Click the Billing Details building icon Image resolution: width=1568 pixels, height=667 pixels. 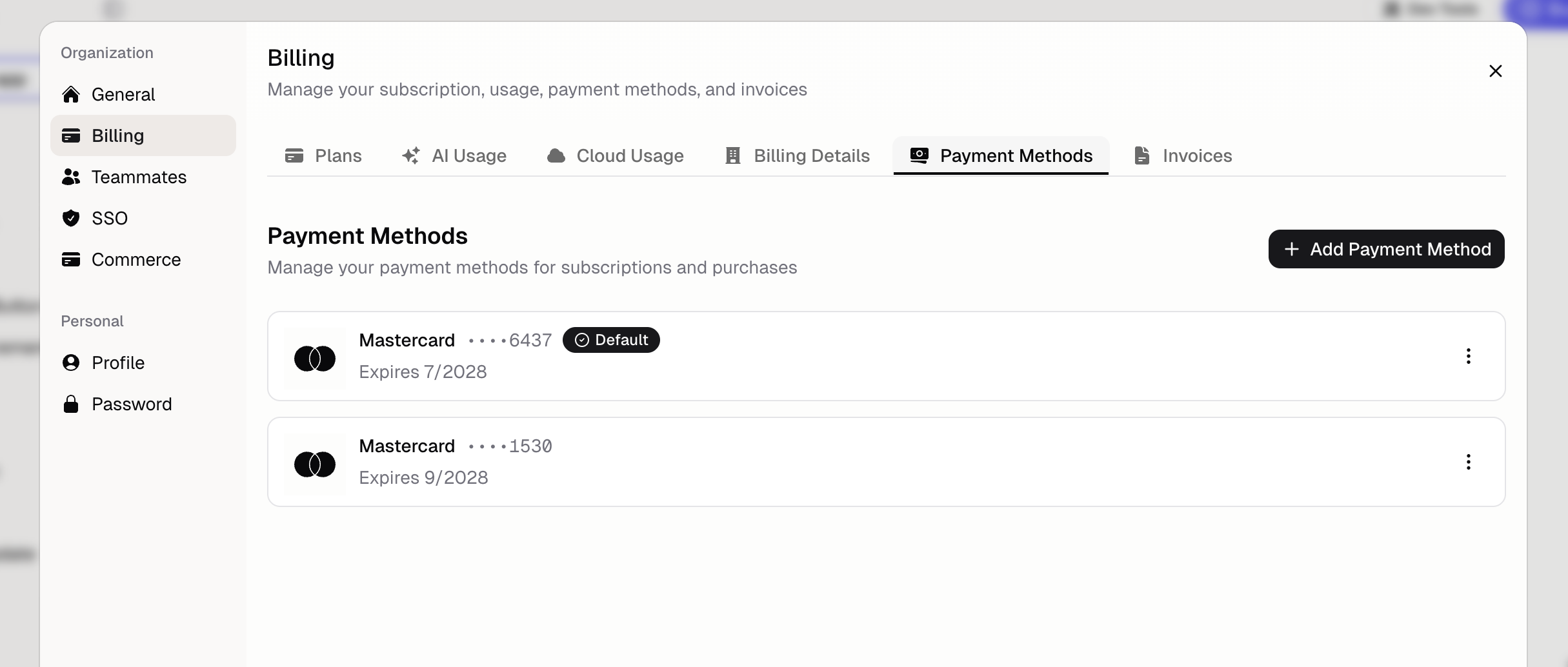click(733, 155)
